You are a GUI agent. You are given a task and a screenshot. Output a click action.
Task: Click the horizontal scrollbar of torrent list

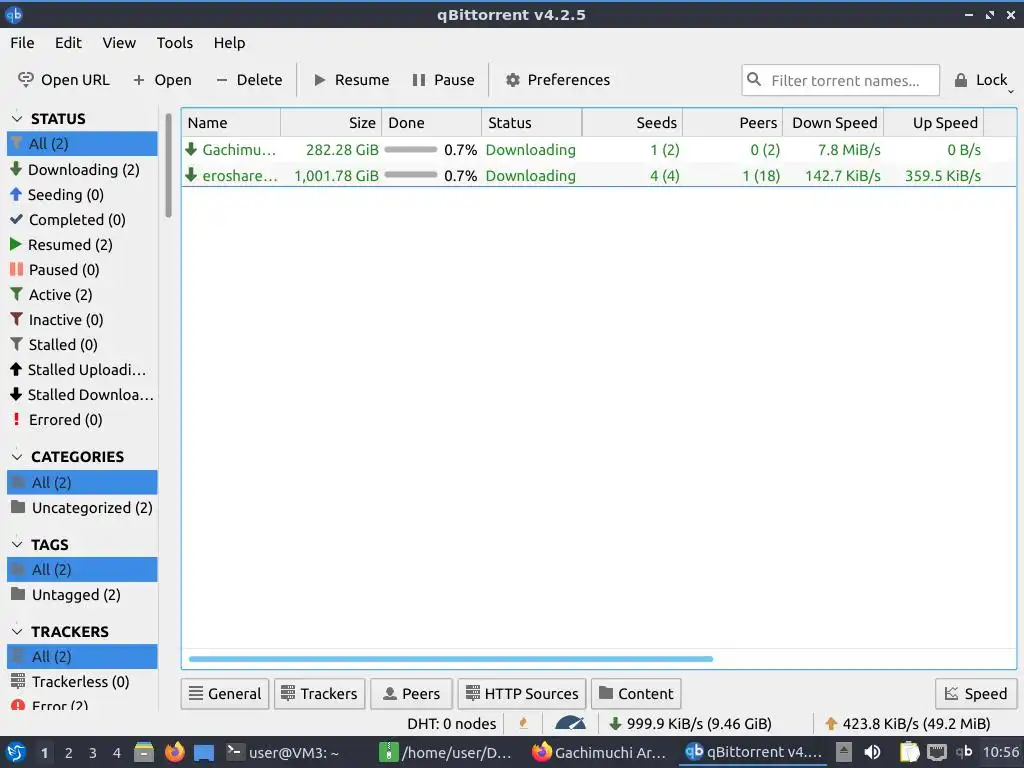point(451,659)
